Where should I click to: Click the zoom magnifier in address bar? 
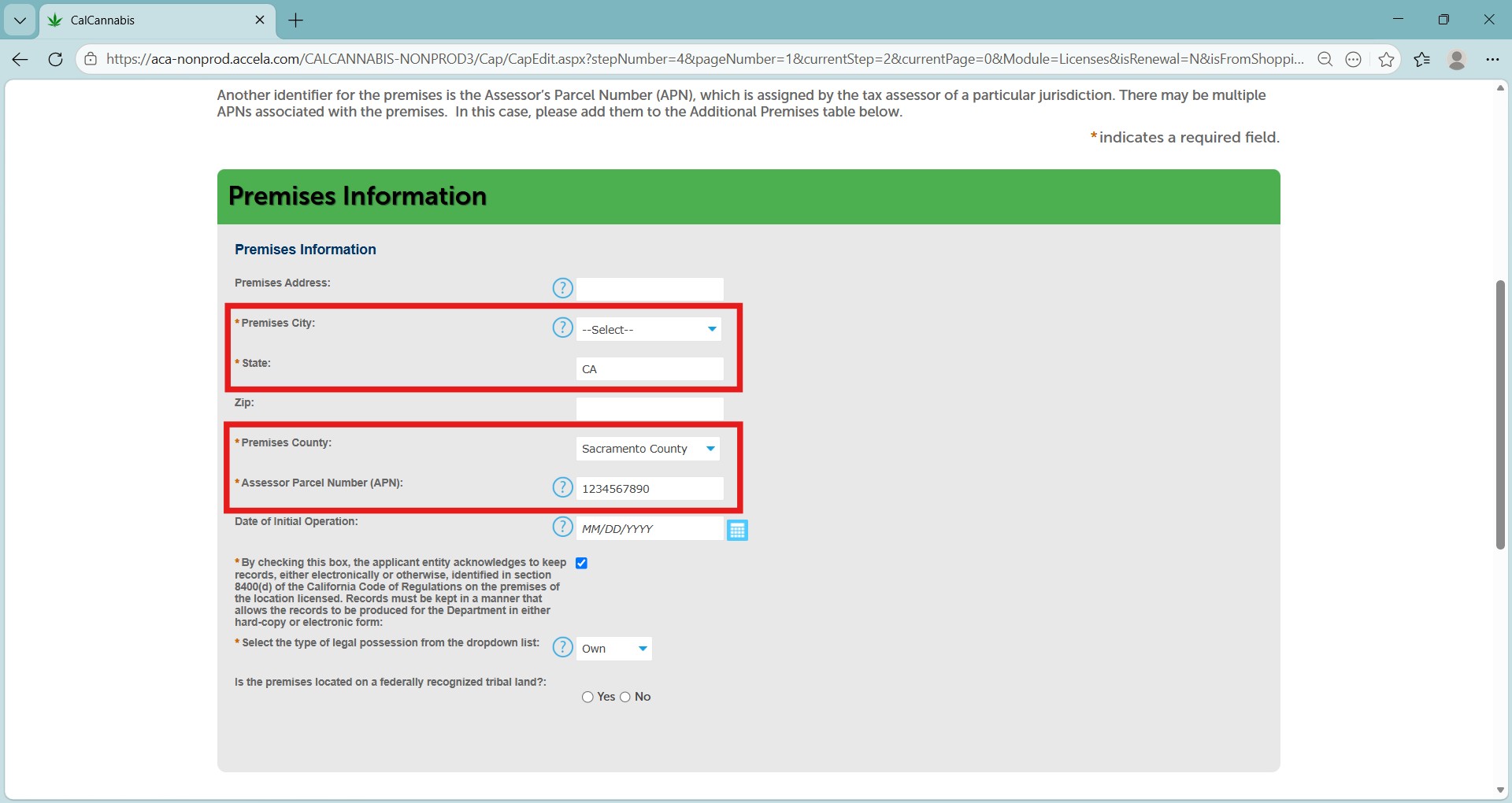1325,59
